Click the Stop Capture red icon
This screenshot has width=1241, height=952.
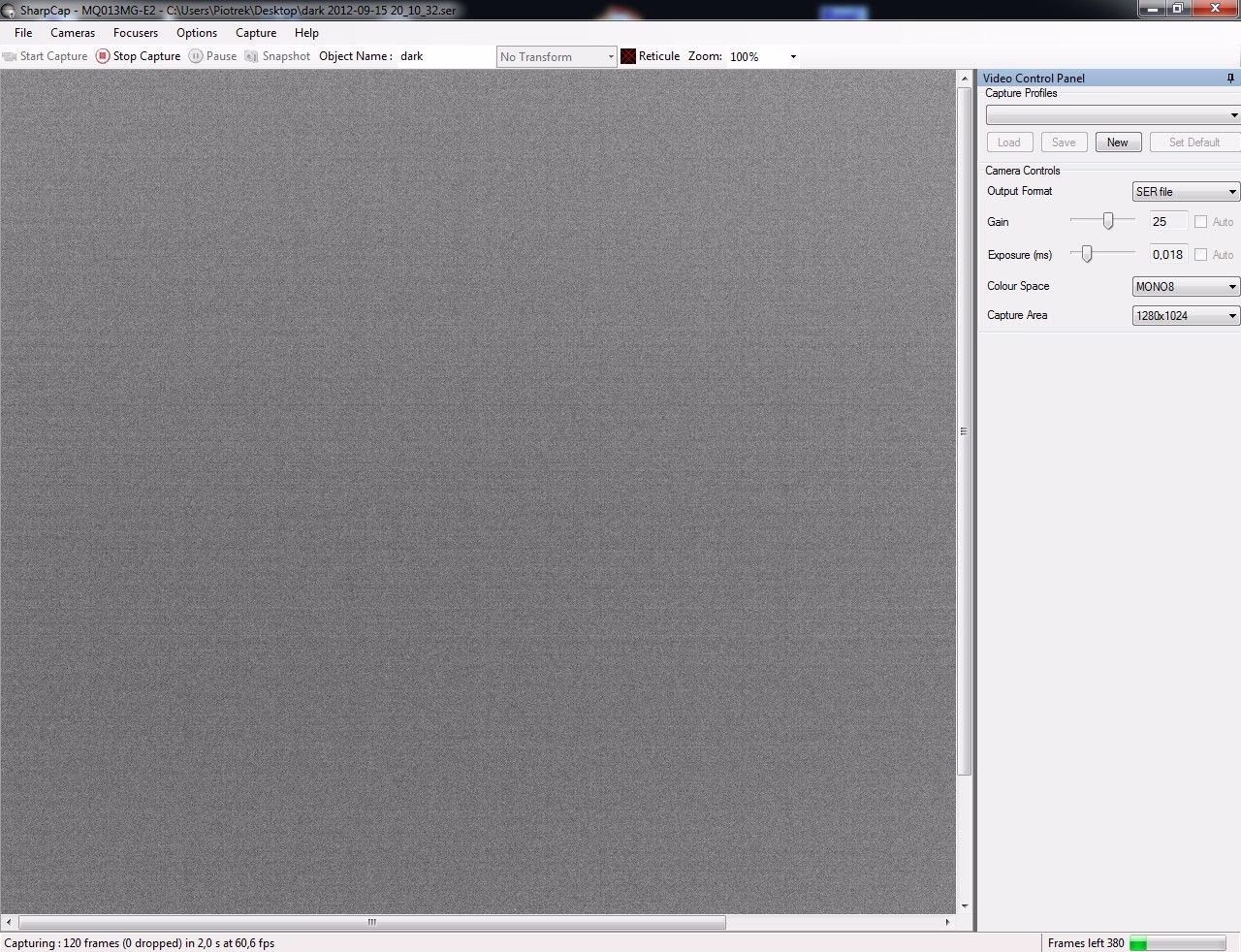coord(103,56)
